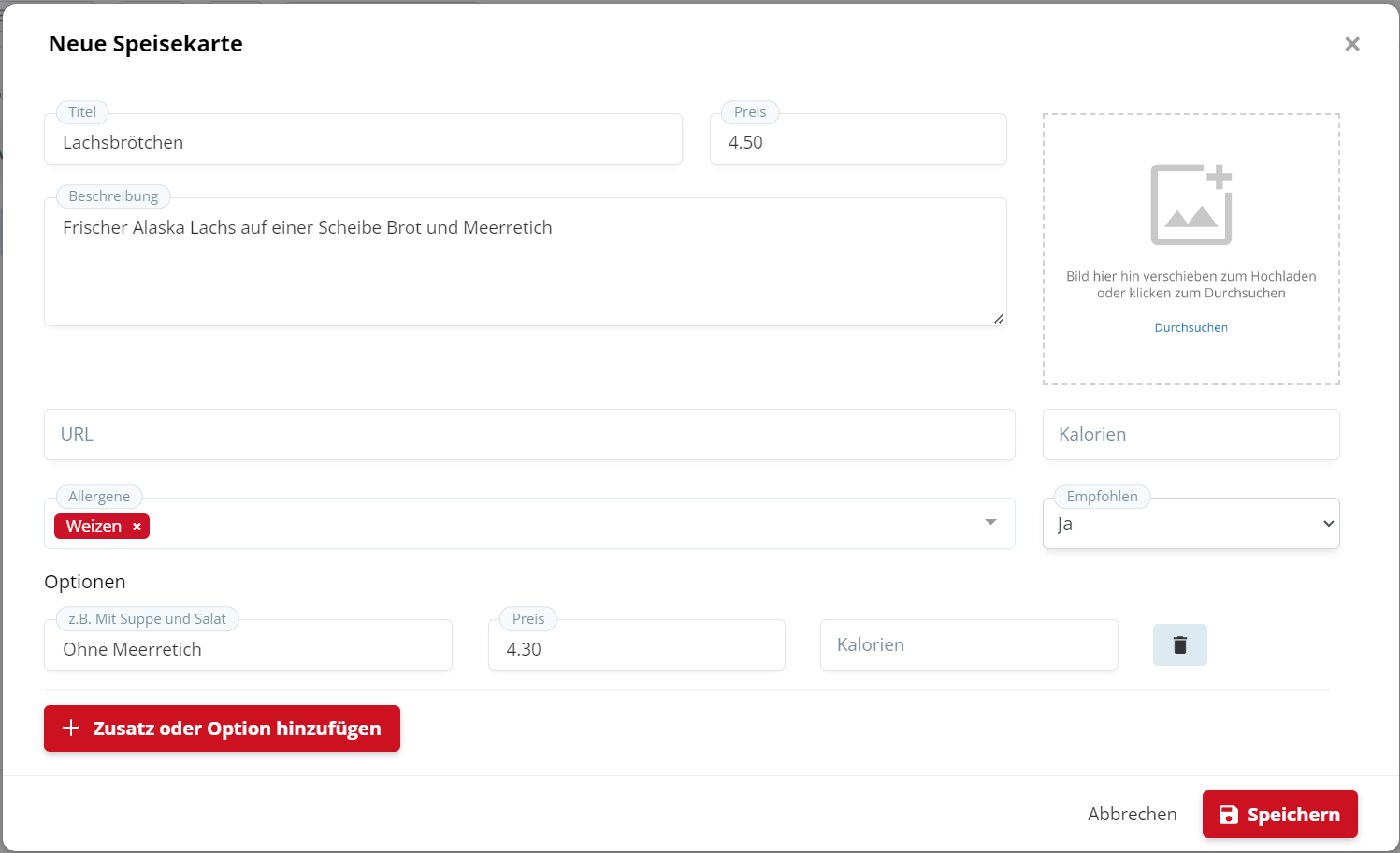Focus the Titel field with Lachsbrötchen
This screenshot has height=853, width=1400.
tap(363, 143)
